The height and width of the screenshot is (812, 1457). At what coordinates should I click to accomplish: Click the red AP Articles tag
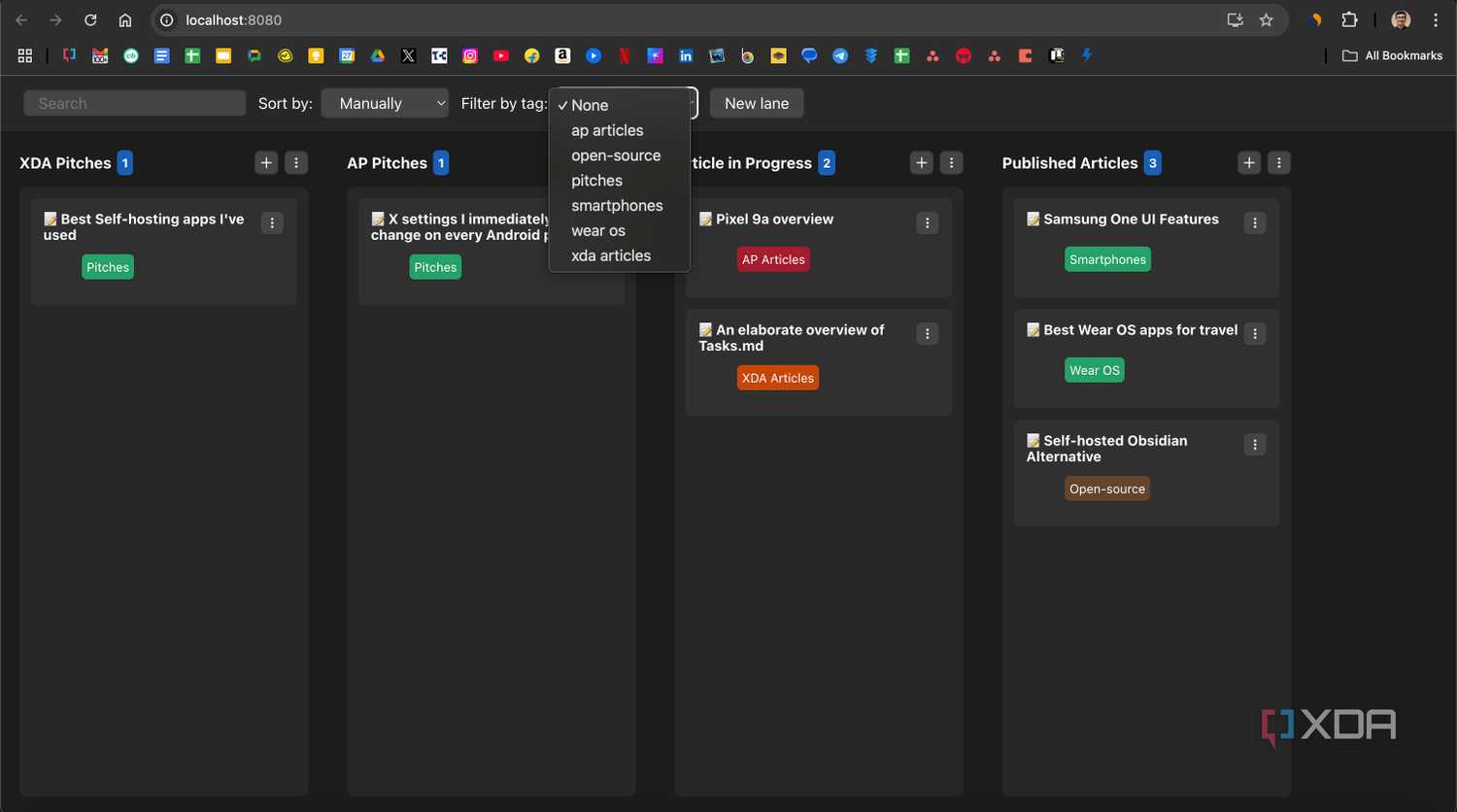coord(773,259)
